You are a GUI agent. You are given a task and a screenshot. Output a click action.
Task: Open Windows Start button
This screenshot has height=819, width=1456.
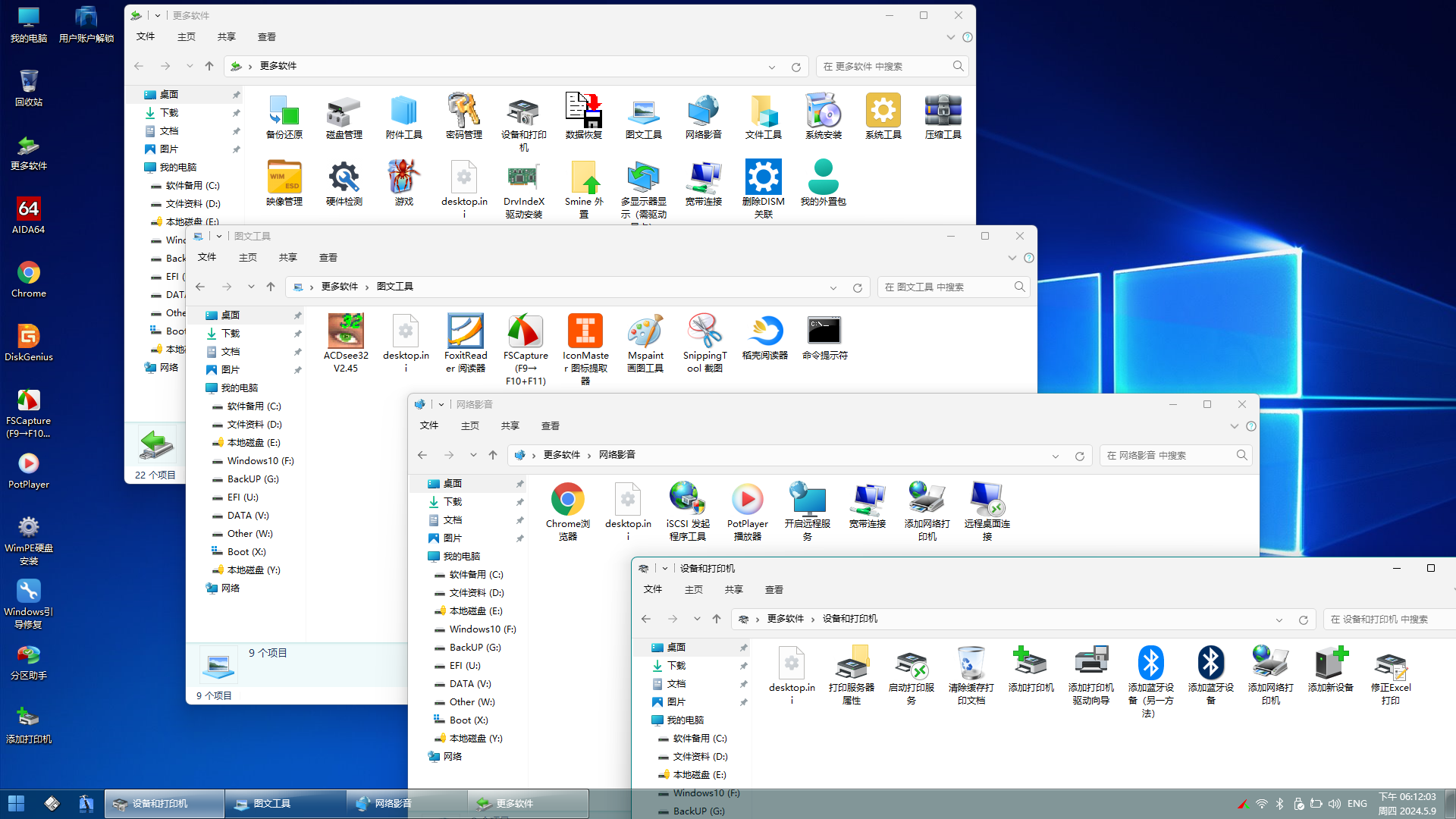point(16,803)
